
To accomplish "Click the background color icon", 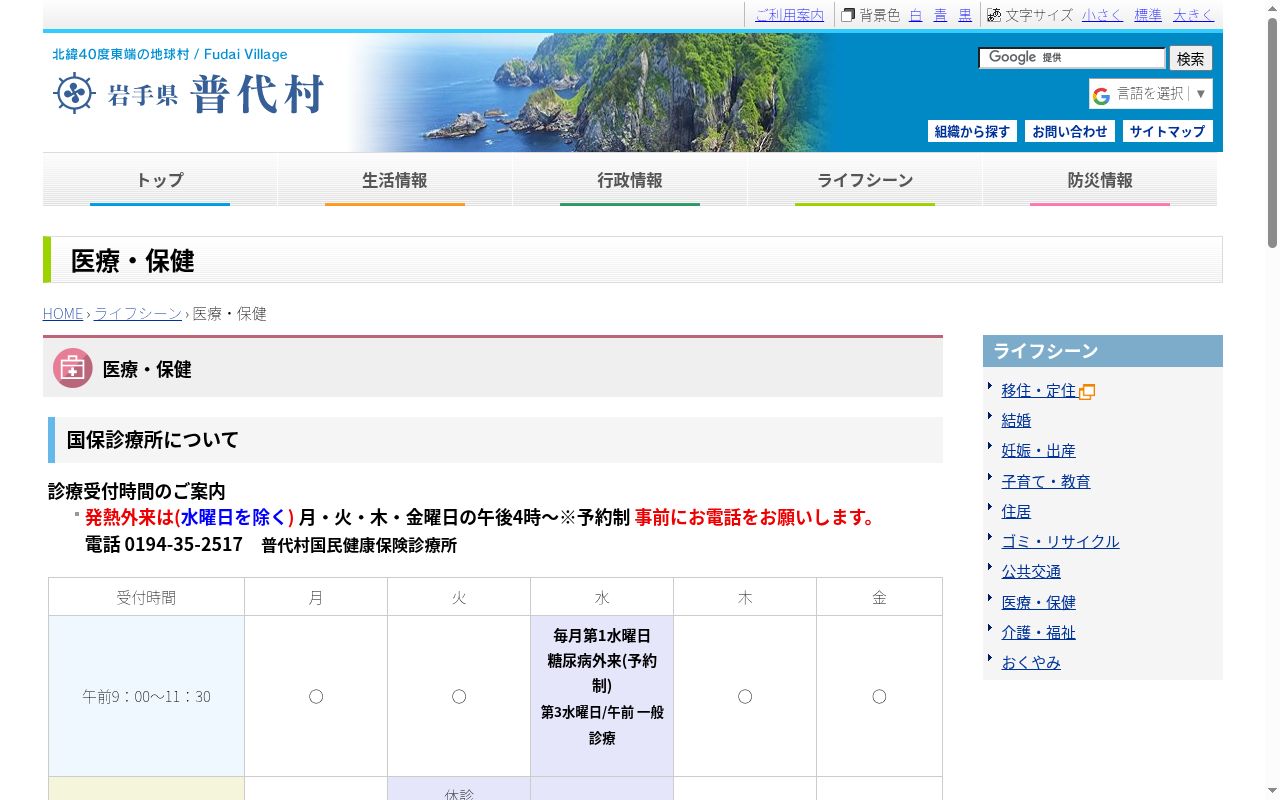I will point(848,15).
